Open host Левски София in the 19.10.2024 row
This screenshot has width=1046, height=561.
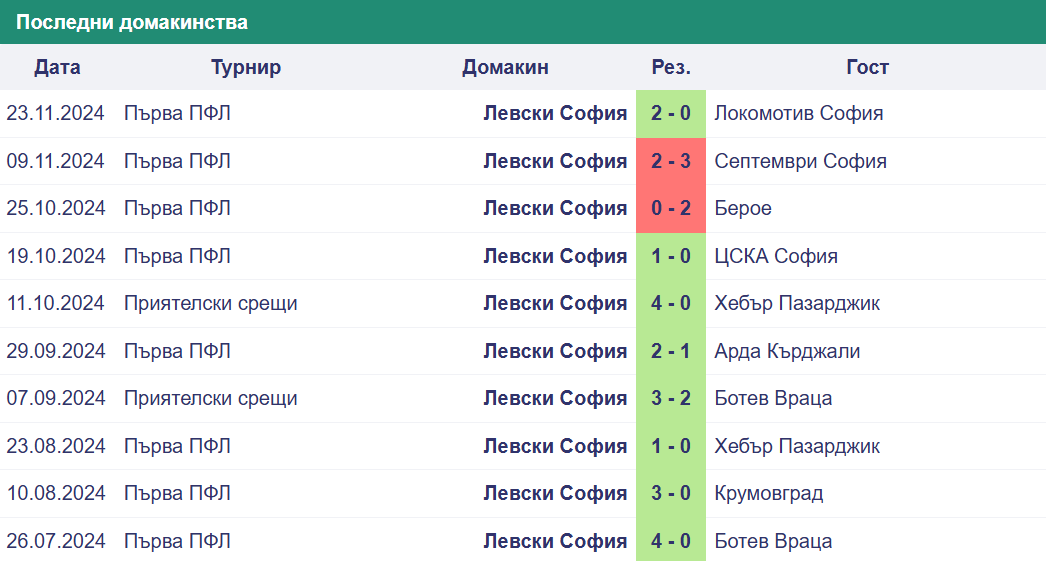[555, 256]
